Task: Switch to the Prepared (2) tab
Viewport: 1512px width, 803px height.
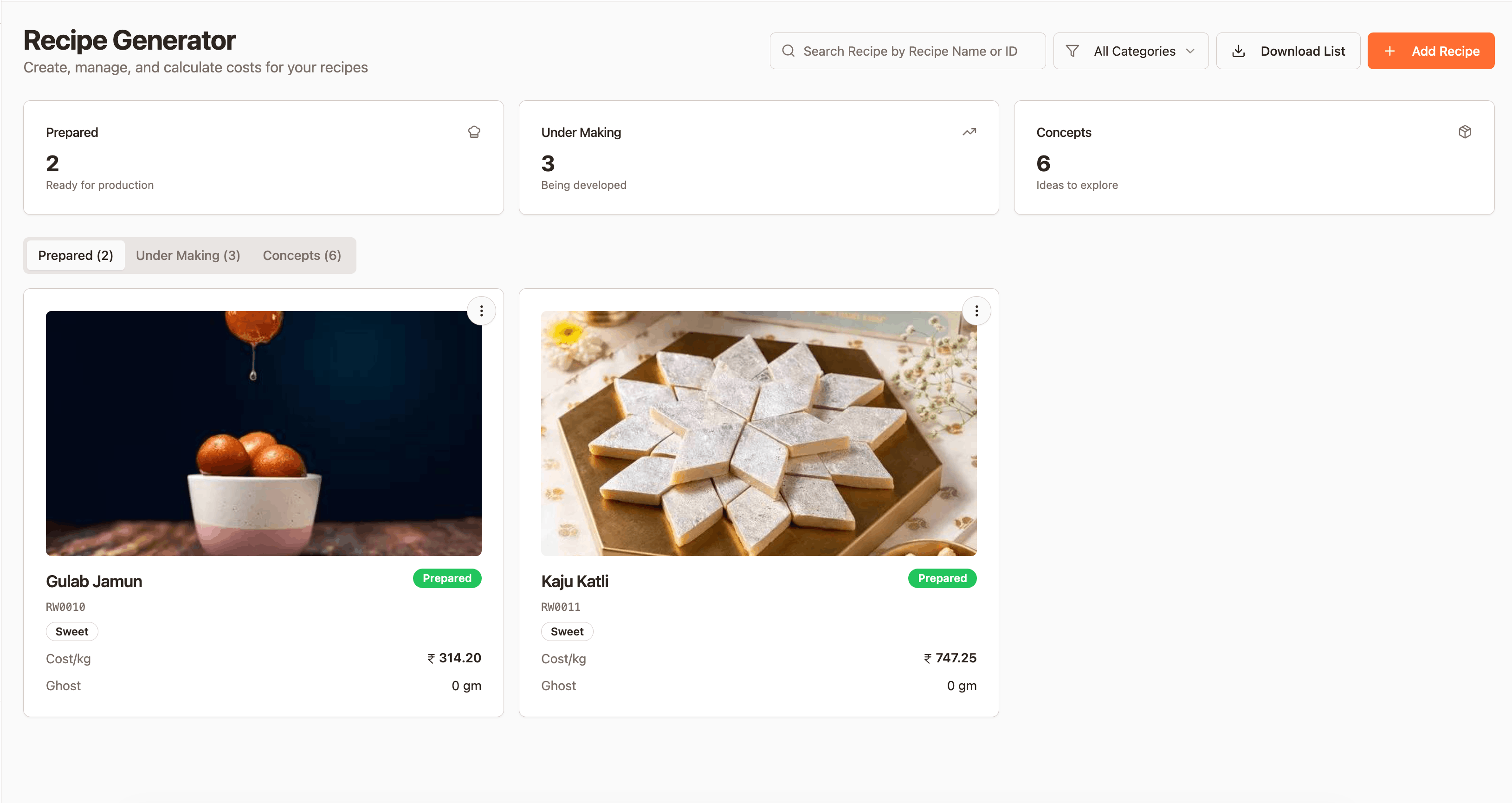Action: pos(76,255)
